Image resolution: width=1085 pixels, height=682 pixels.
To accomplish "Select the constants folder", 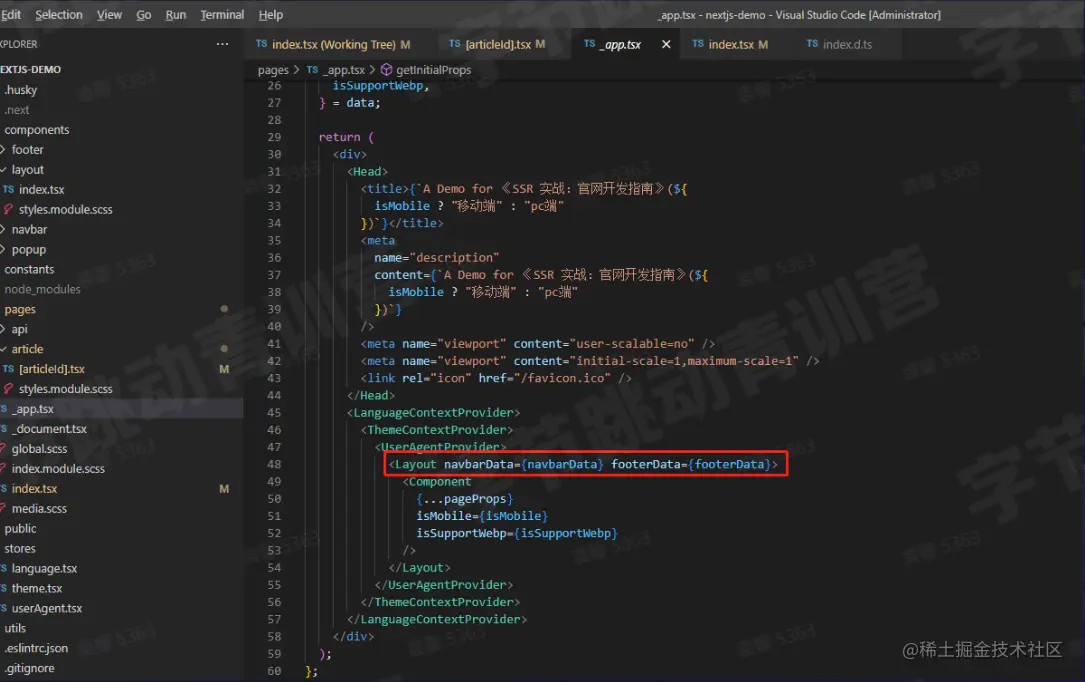I will click(29, 269).
